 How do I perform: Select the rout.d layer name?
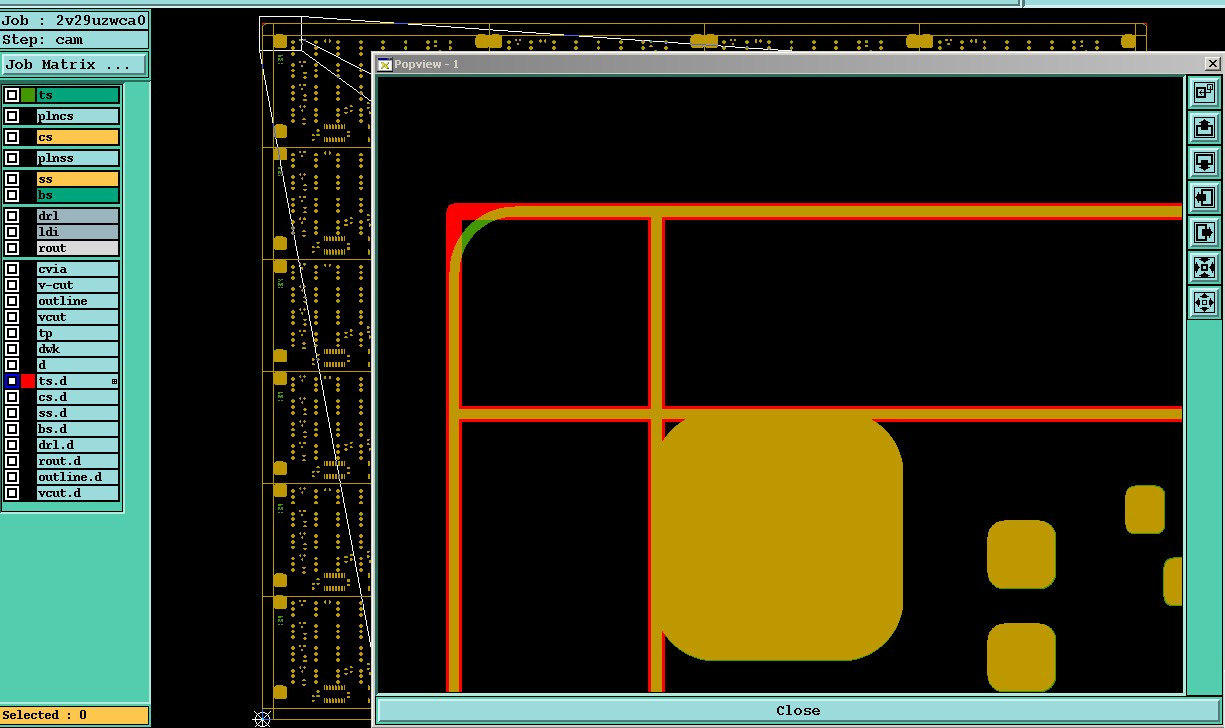point(78,461)
